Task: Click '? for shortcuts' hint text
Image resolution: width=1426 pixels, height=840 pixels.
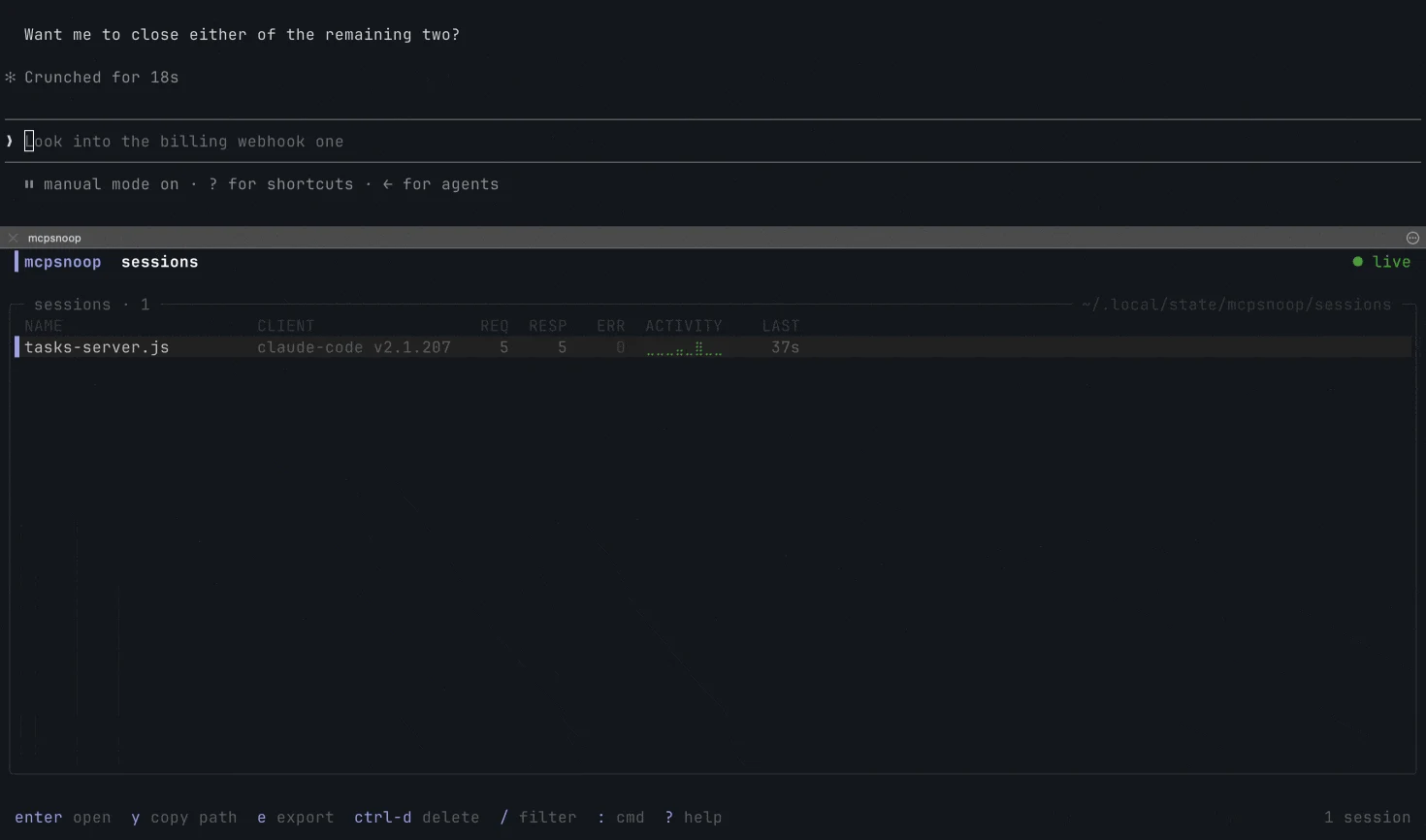Action: [281, 184]
